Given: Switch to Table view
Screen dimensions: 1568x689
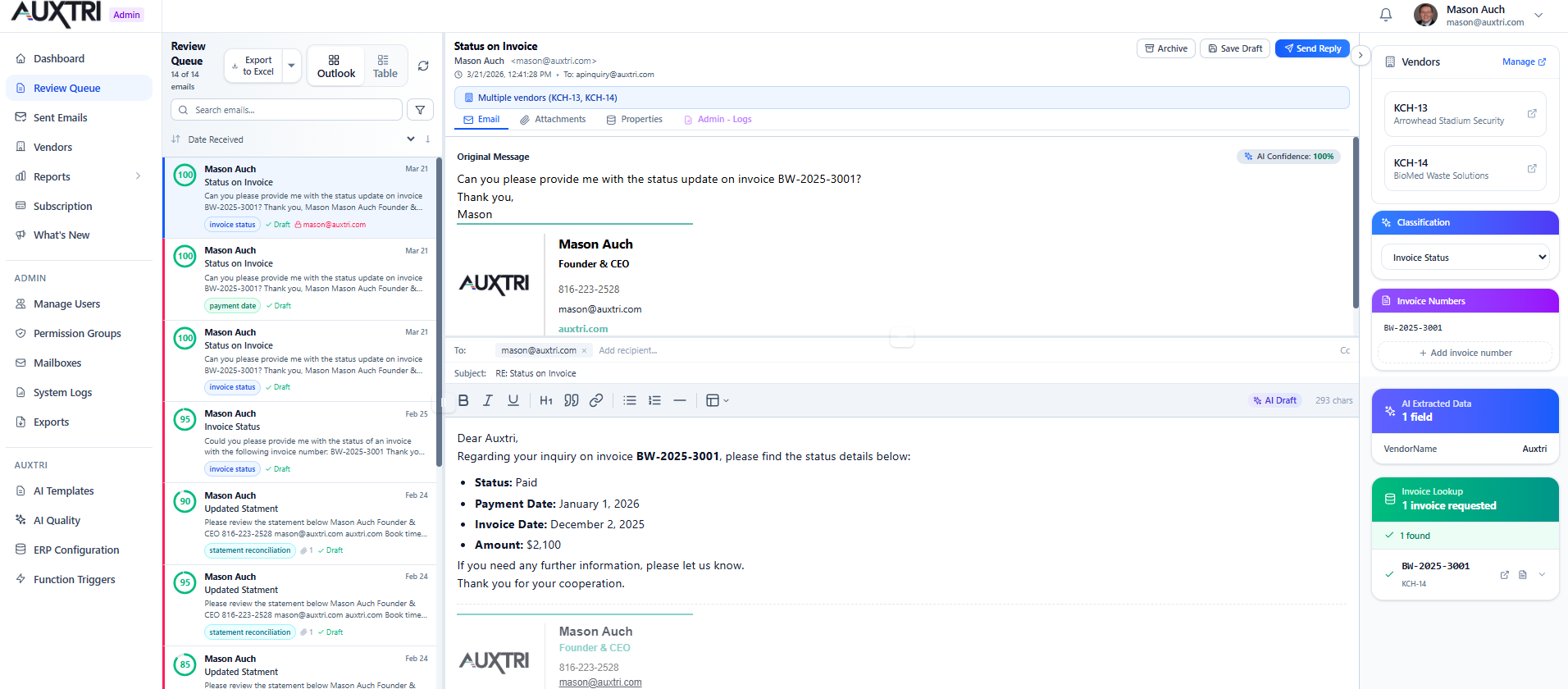Looking at the screenshot, I should coord(385,66).
